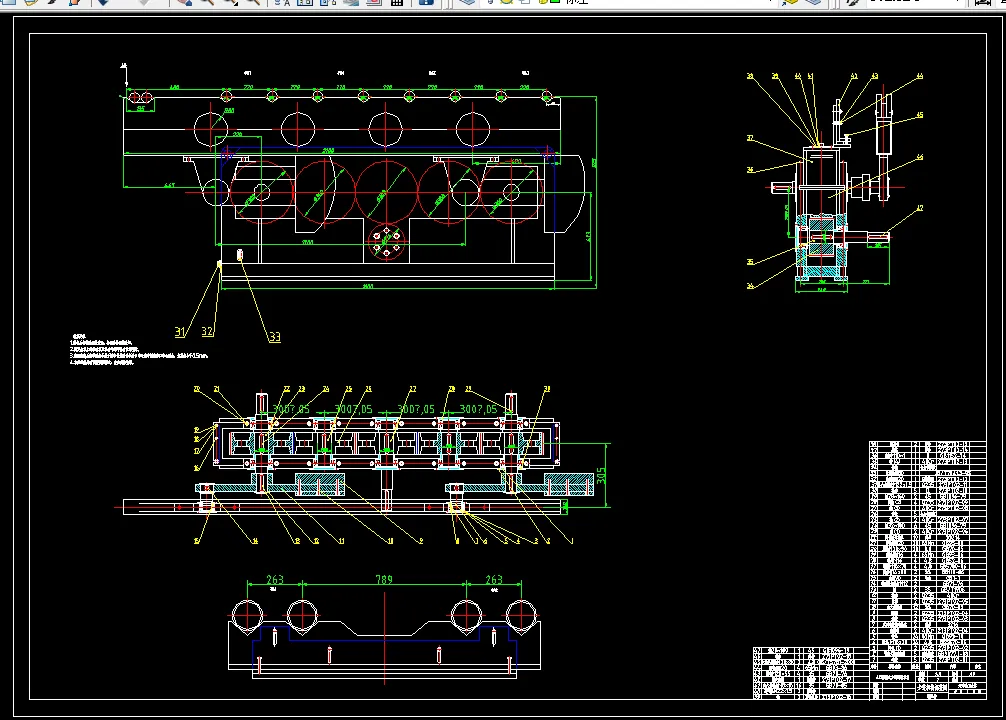Screen dimensions: 1006x720
Task: Click the Help question mark icon
Action: tap(426, 3)
